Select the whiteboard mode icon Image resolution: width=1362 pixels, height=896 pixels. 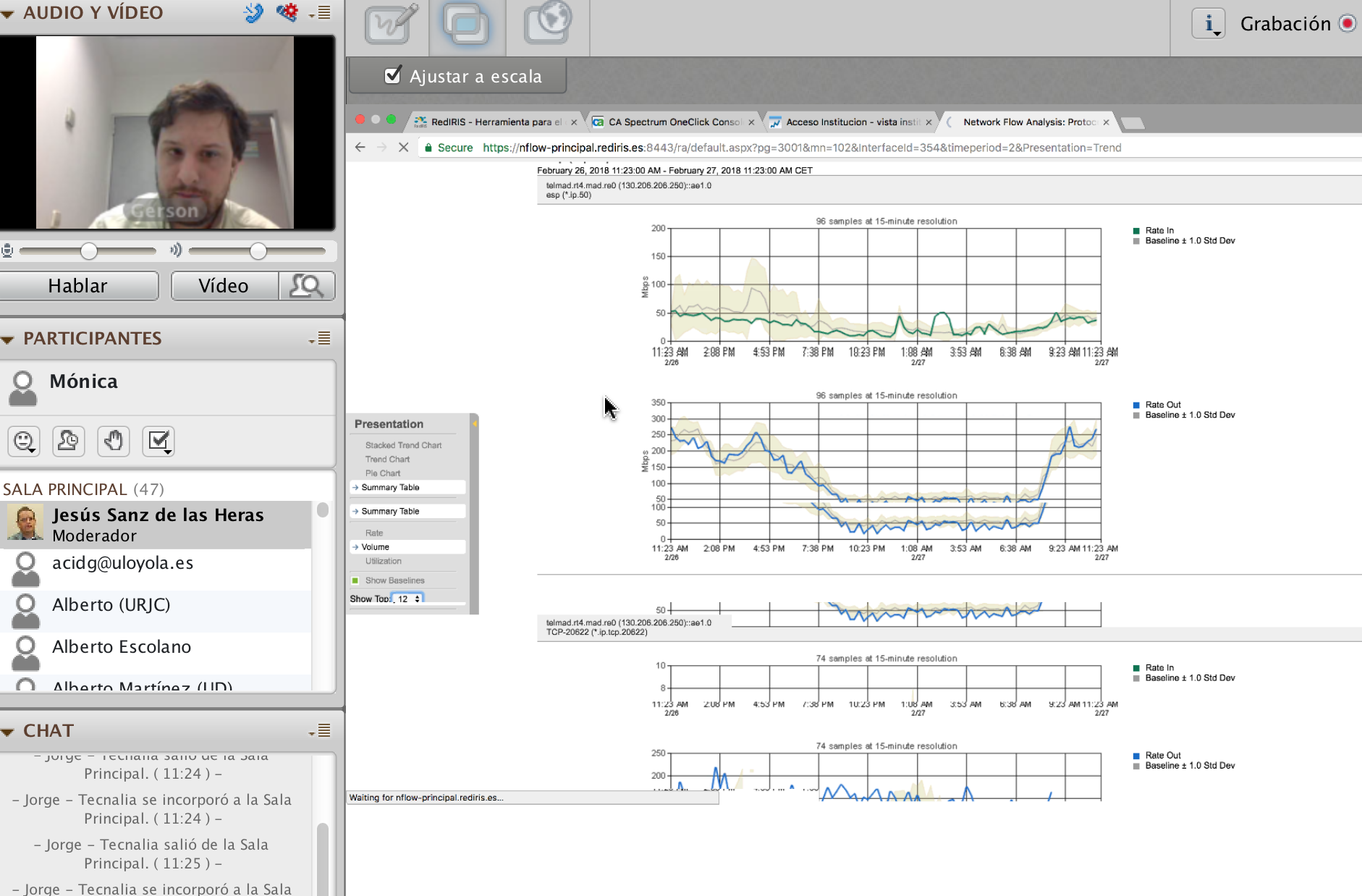point(389,25)
